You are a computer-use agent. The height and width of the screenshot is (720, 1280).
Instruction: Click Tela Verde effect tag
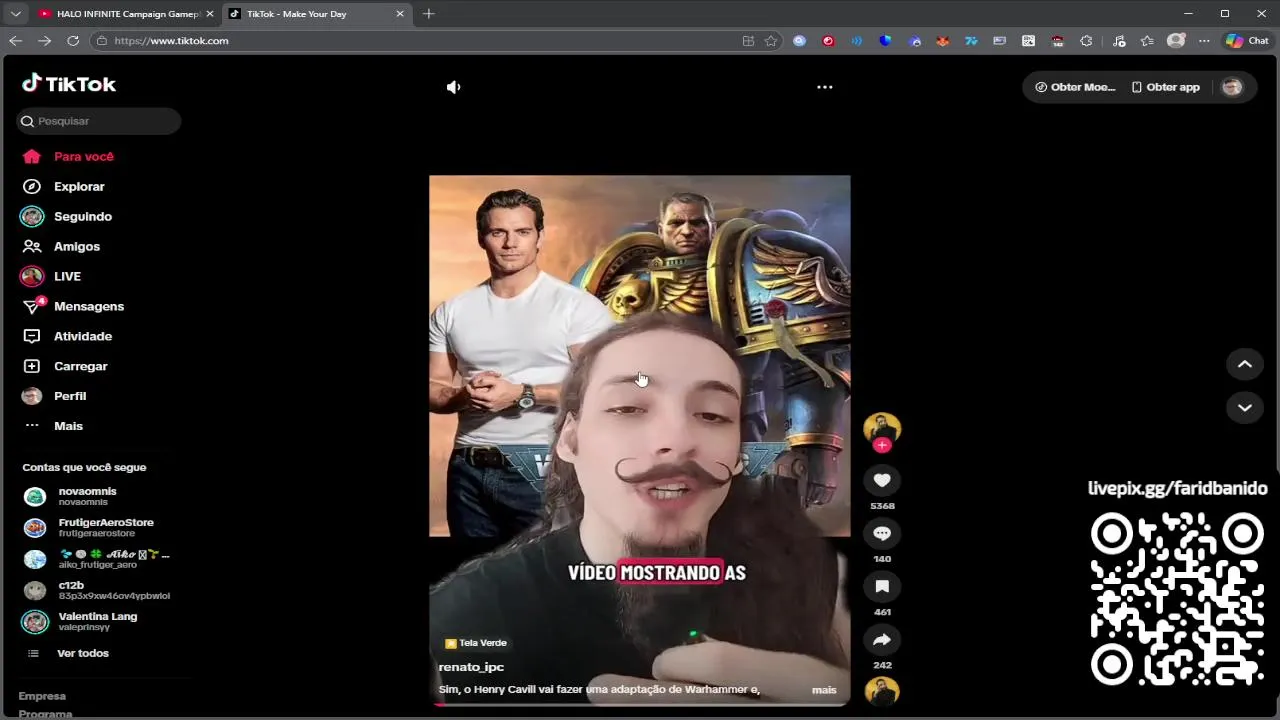(x=476, y=643)
